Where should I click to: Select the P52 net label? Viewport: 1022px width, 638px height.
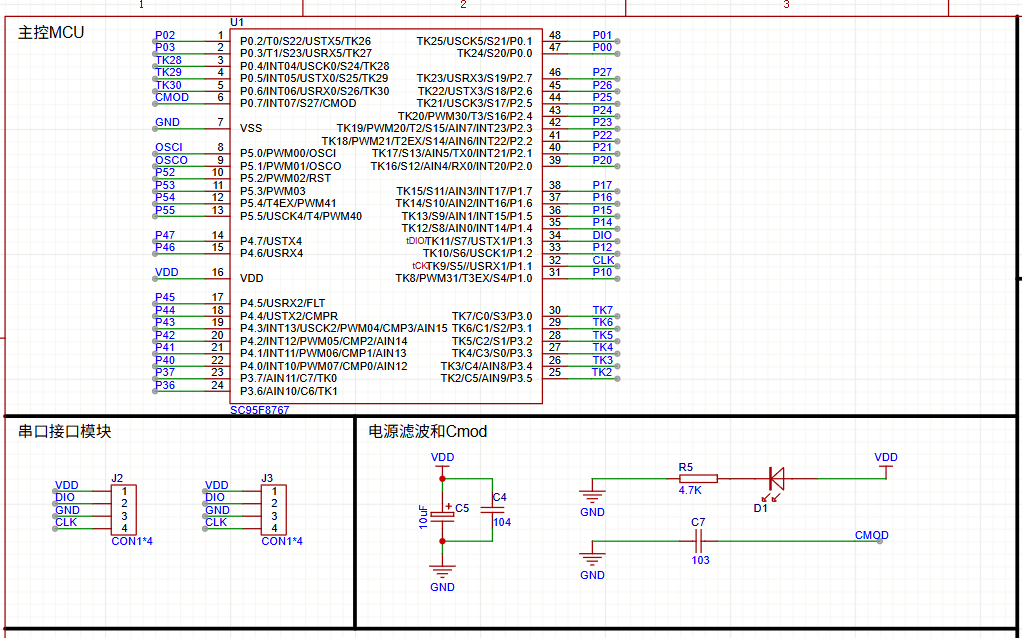pyautogui.click(x=165, y=173)
